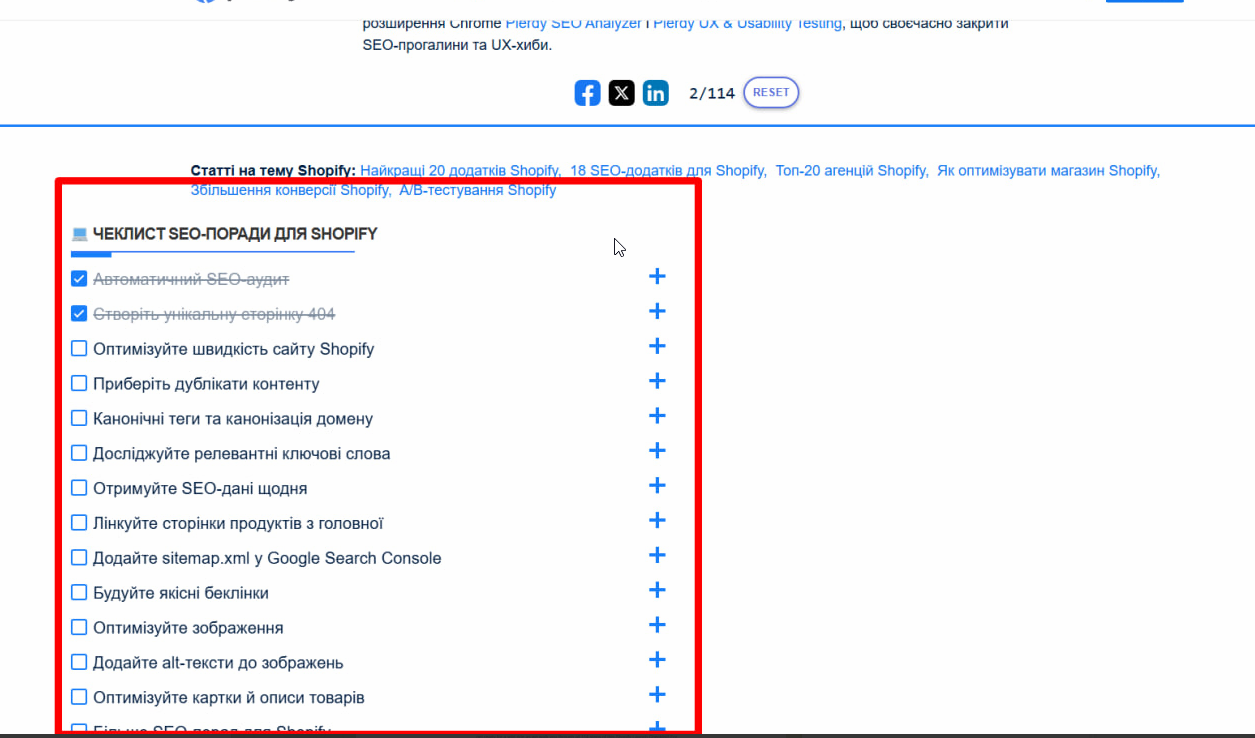
Task: Open link '18 SEO-додатків для Shopify'
Action: [667, 171]
